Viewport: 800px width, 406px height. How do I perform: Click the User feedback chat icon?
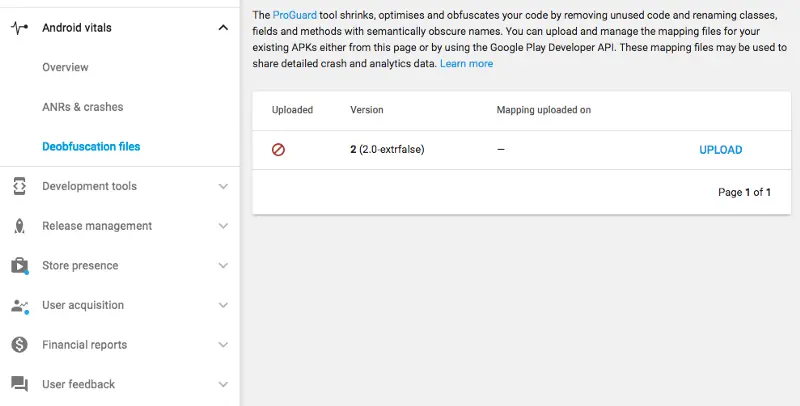[19, 384]
